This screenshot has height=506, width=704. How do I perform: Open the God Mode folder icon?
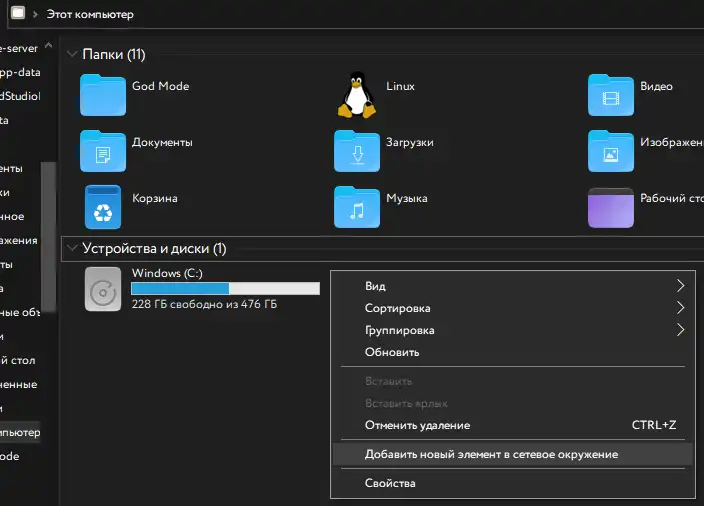coord(103,96)
